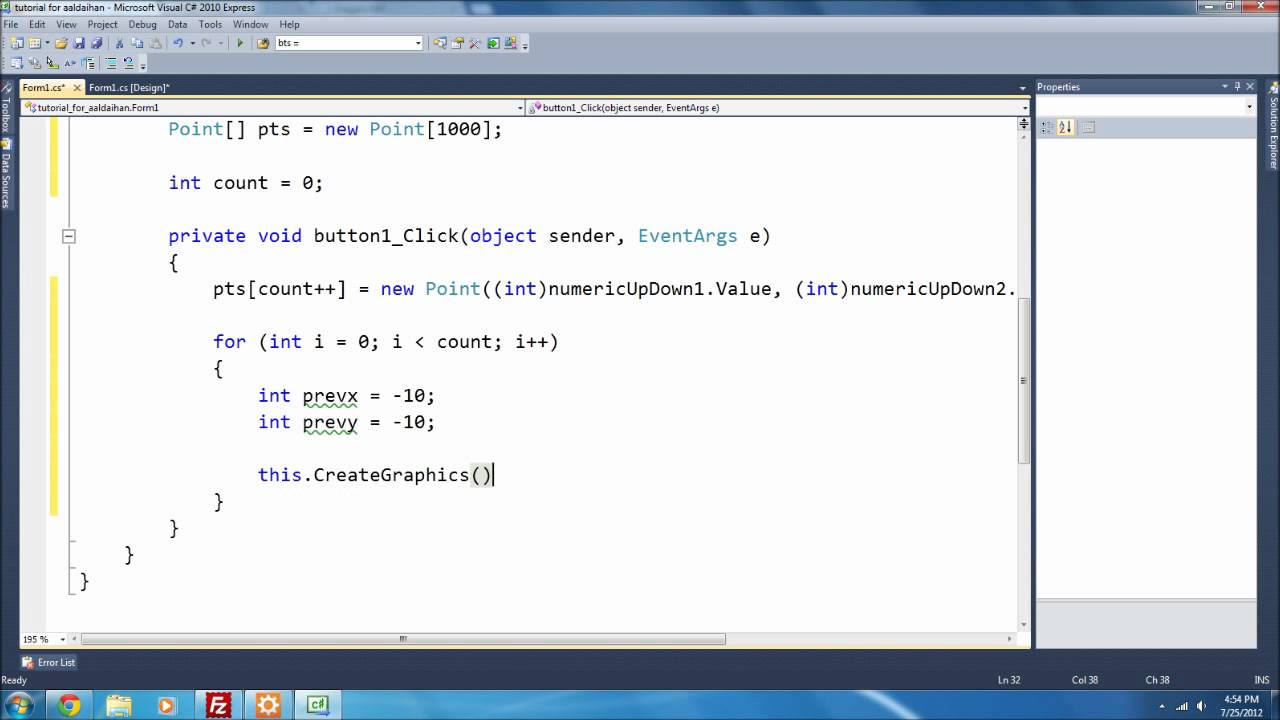
Task: Open the Properties Window toolbar icon
Action: [457, 43]
